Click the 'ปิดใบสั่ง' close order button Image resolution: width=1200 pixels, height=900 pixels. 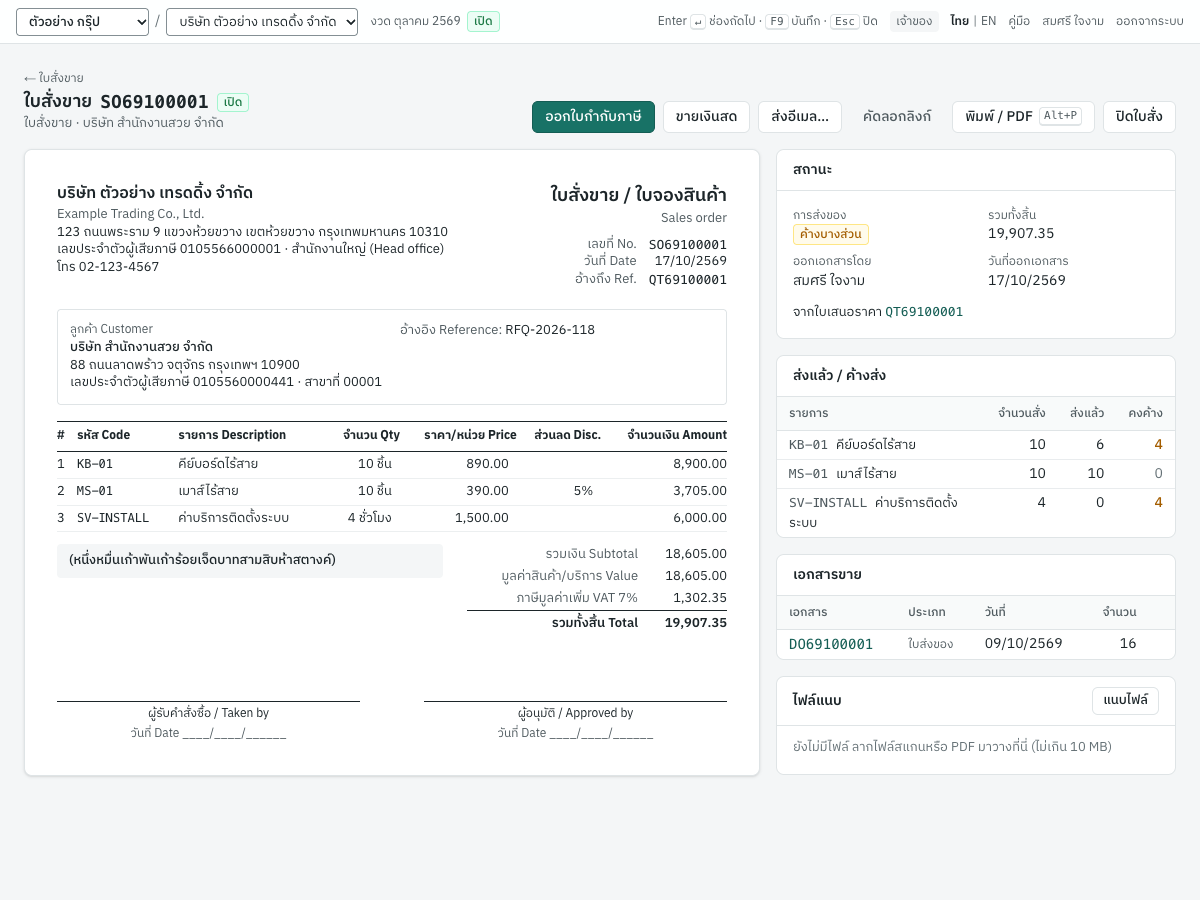point(1139,117)
